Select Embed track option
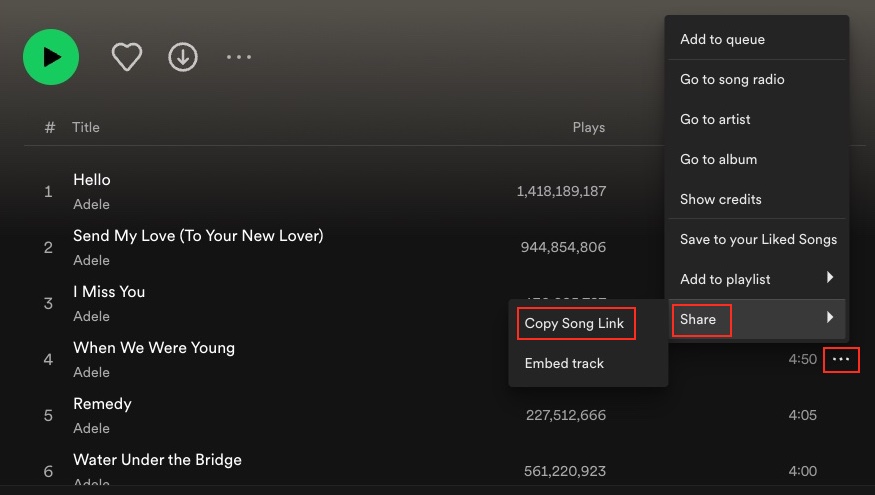 [x=564, y=364]
